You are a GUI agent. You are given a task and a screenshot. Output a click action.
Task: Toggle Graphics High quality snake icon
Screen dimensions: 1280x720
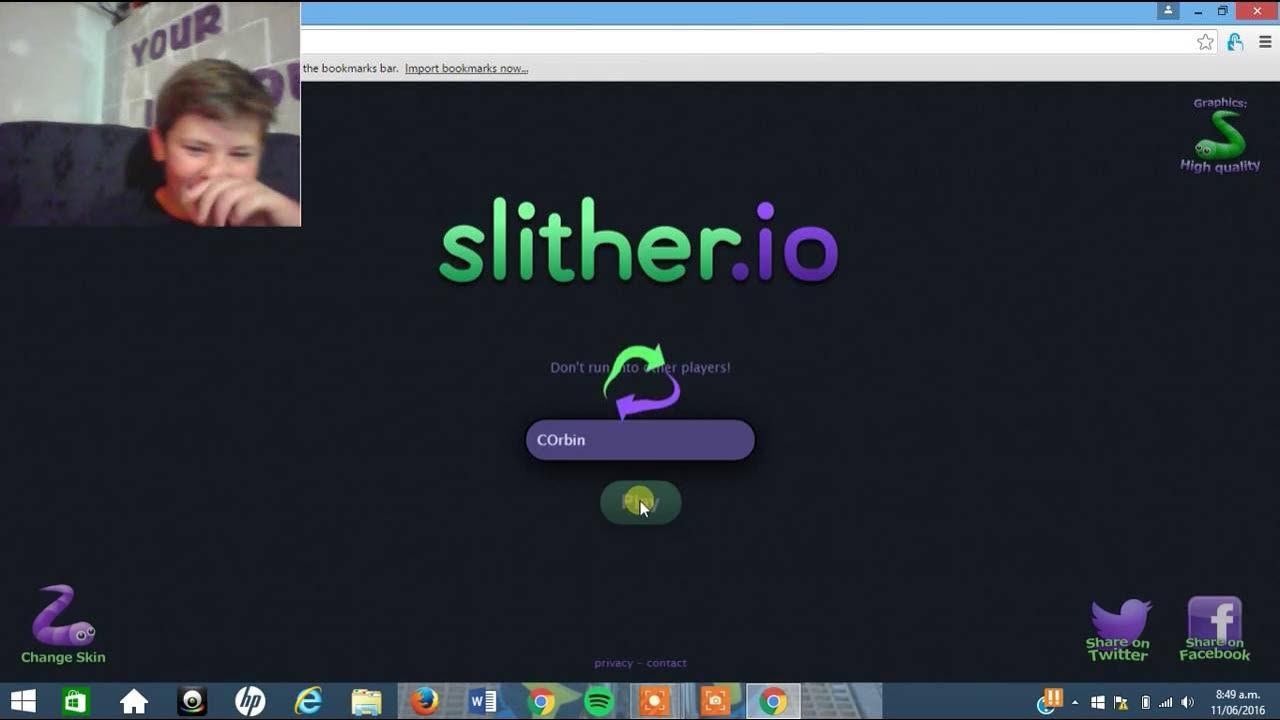click(x=1220, y=135)
